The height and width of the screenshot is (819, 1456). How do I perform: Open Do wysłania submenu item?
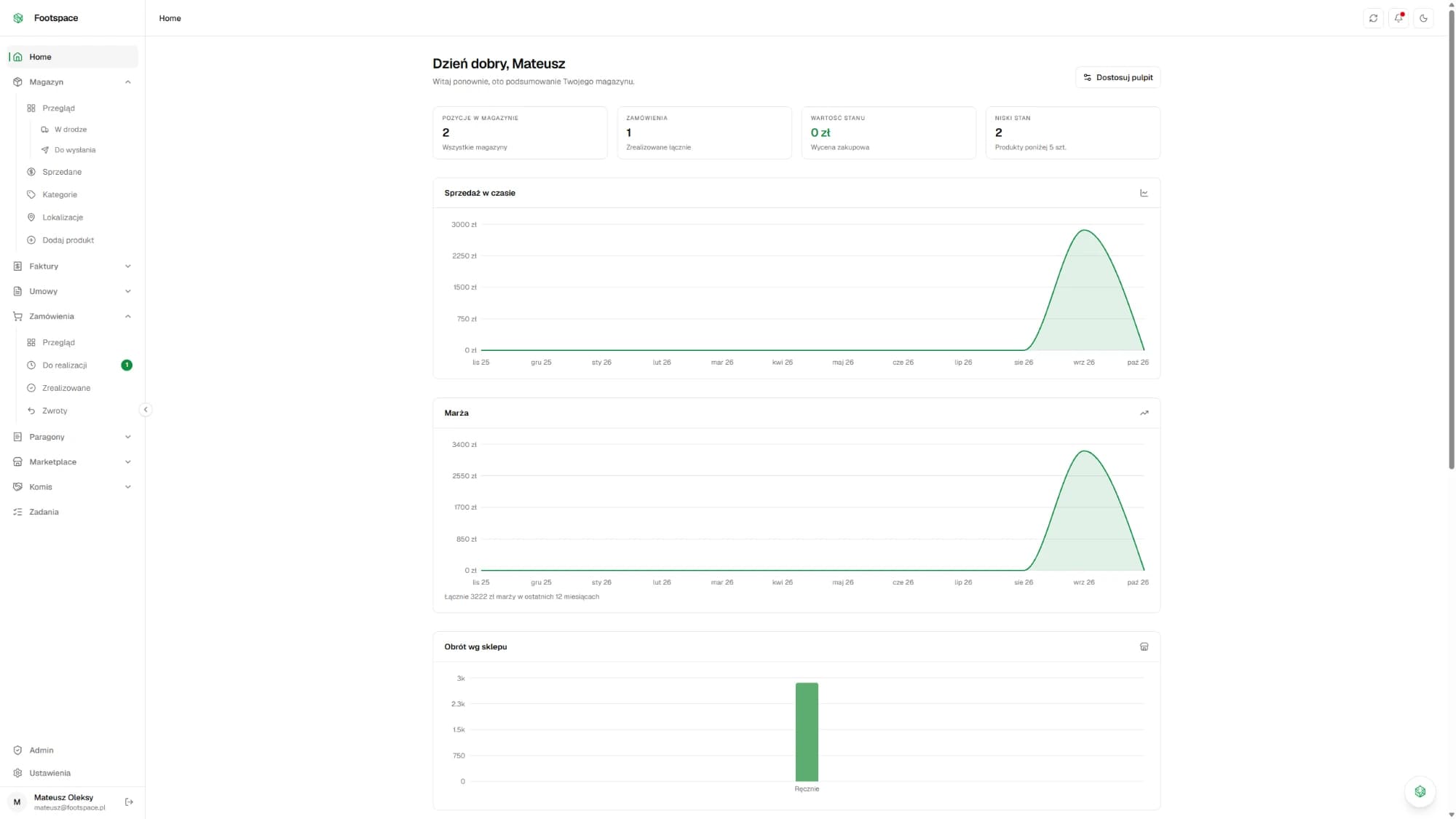[86, 150]
